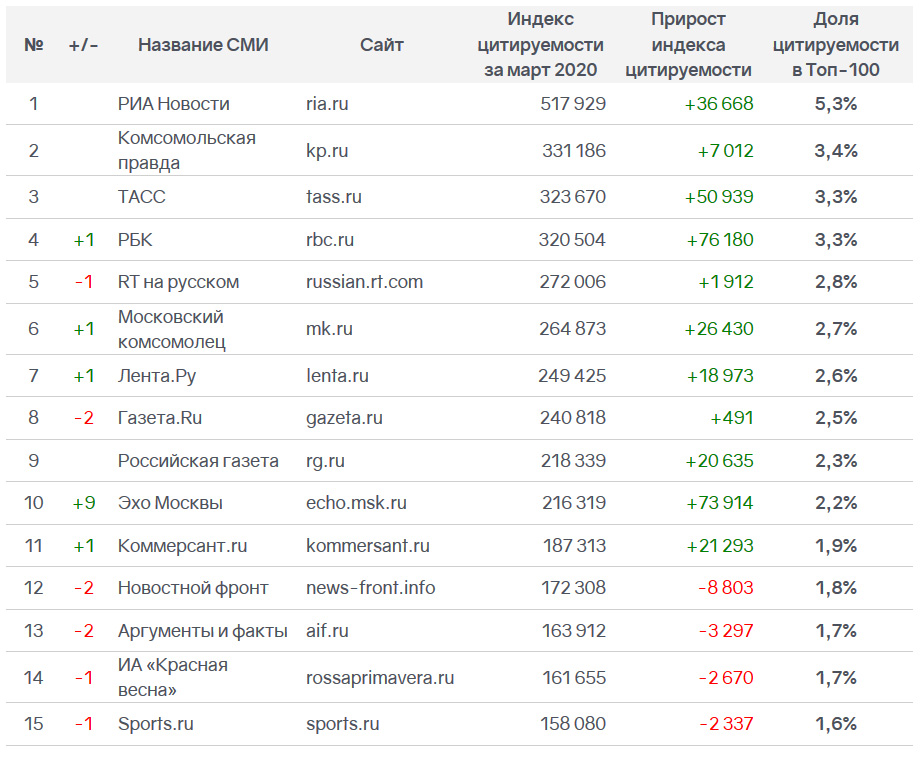Select 'Комсомольская правда' media name

pyautogui.click(x=187, y=150)
